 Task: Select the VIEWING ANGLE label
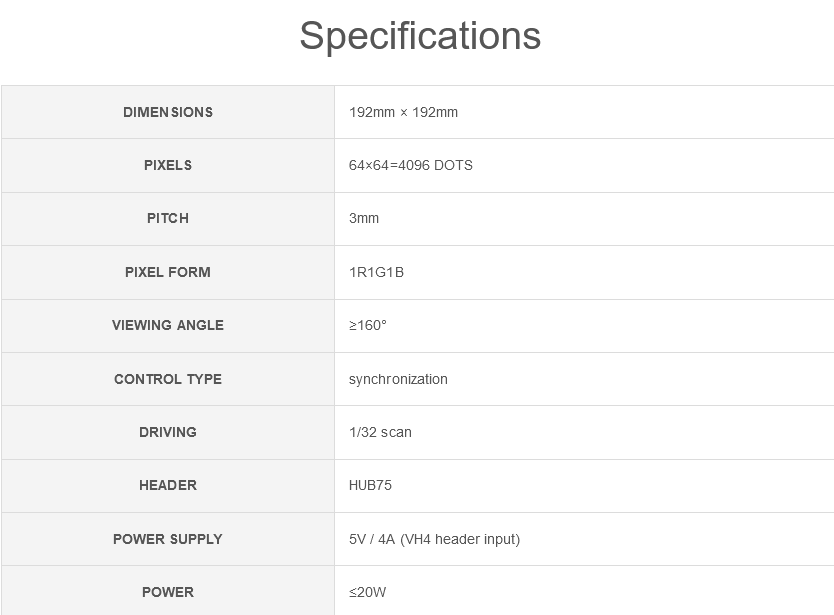[168, 326]
